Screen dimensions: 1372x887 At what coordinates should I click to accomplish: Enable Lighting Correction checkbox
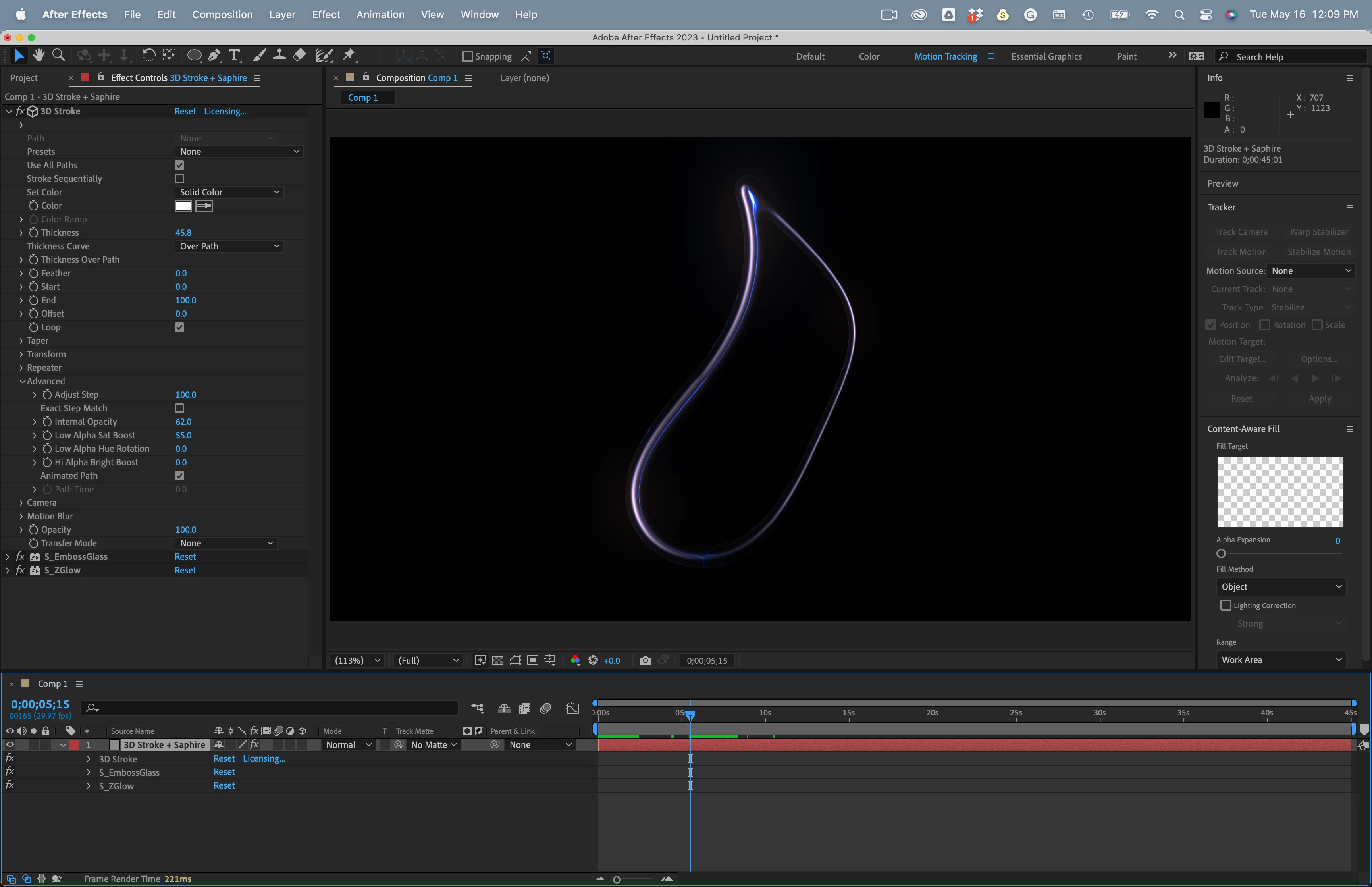tap(1226, 605)
